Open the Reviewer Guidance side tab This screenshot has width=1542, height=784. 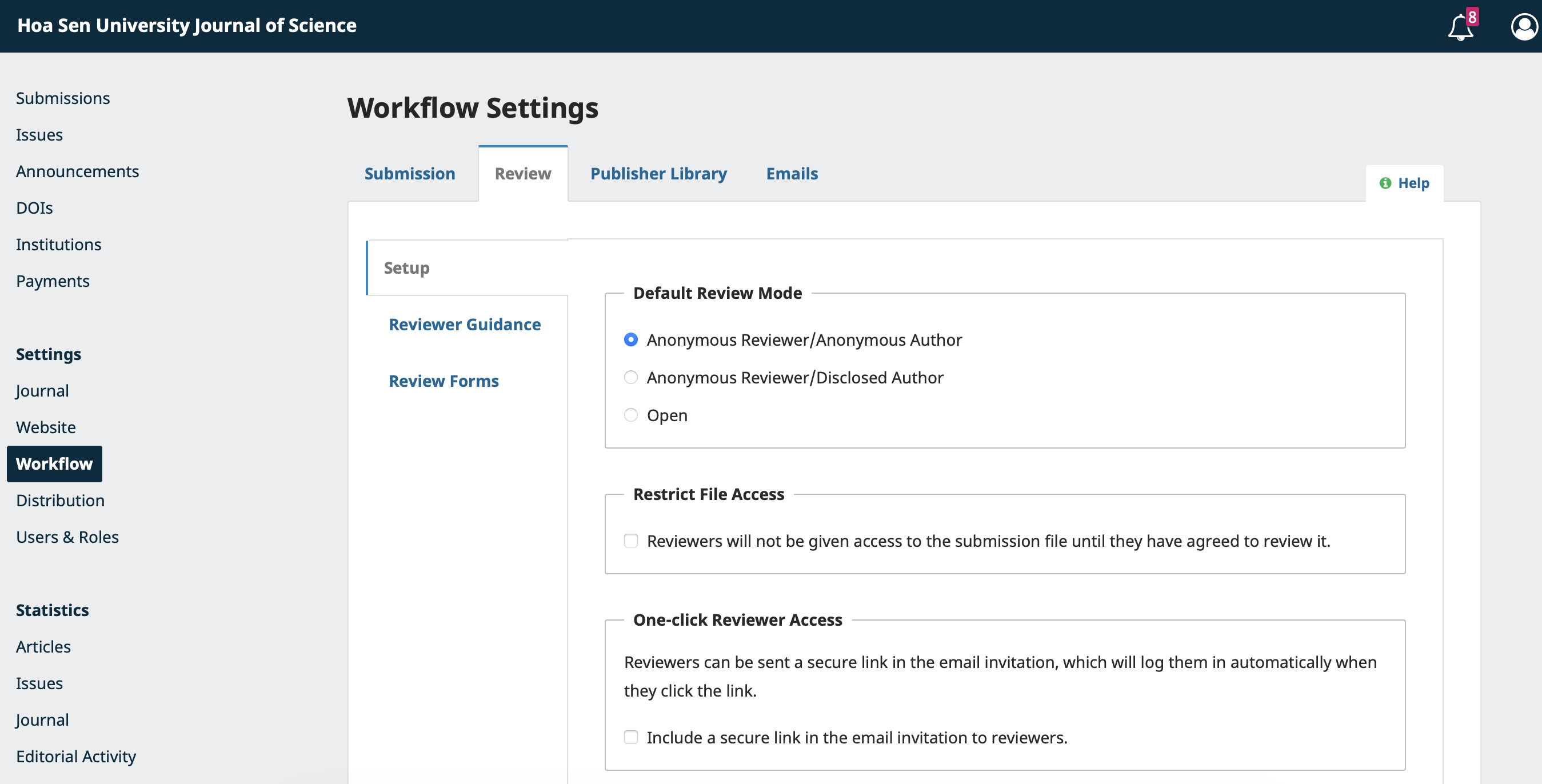pos(465,325)
